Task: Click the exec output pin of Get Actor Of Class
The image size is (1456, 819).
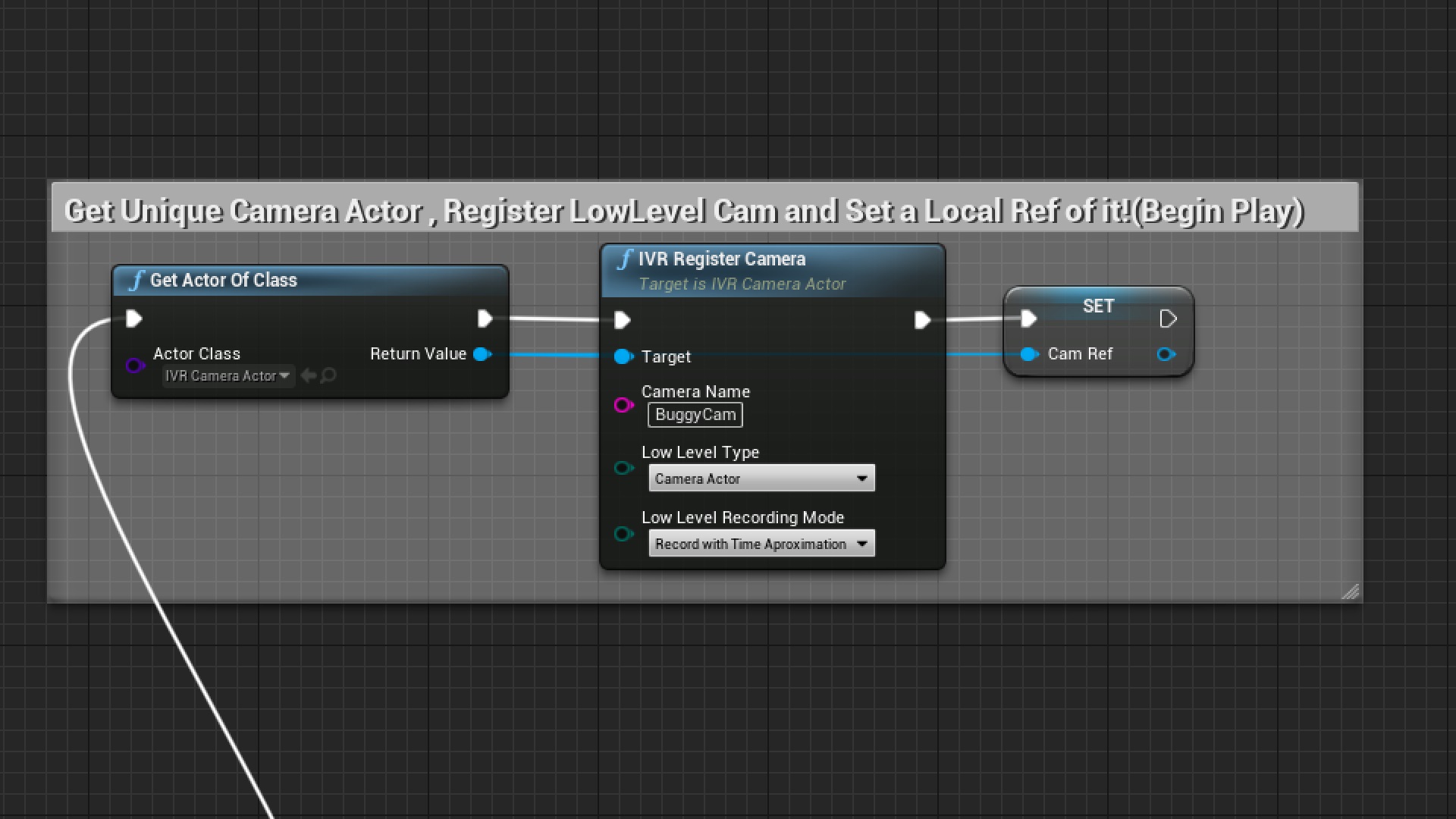Action: [485, 318]
